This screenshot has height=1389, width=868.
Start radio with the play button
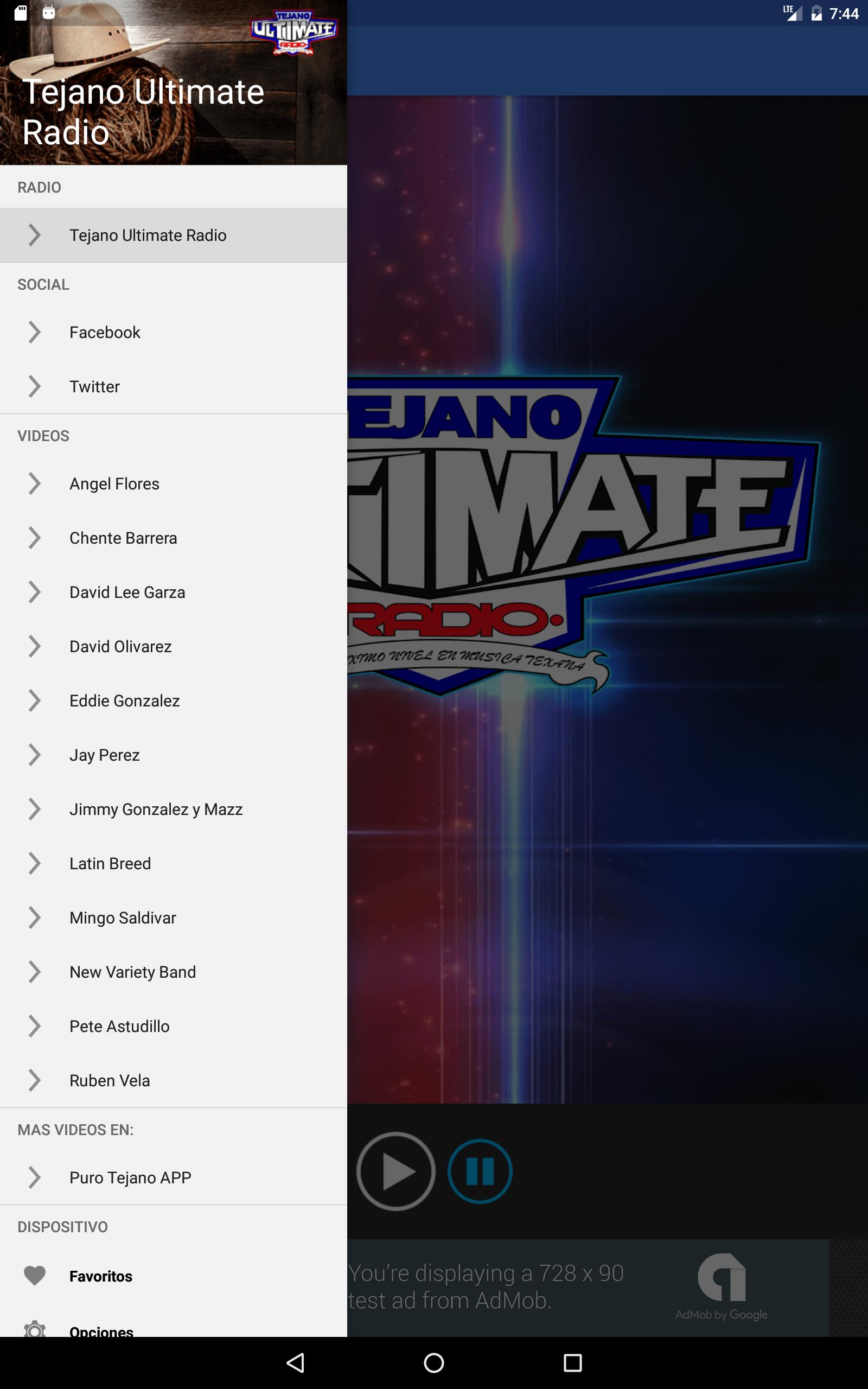(x=395, y=1171)
